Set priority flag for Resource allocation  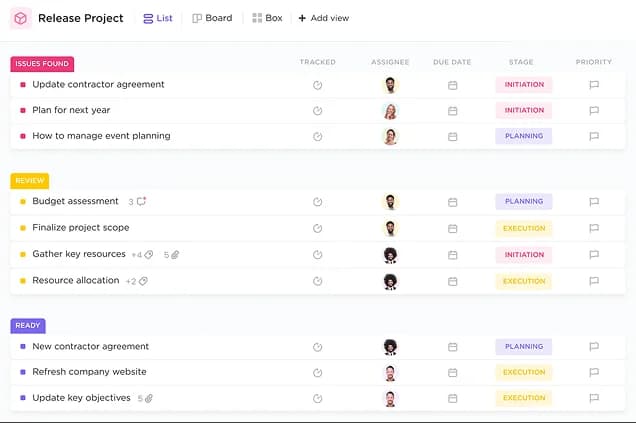(x=594, y=281)
